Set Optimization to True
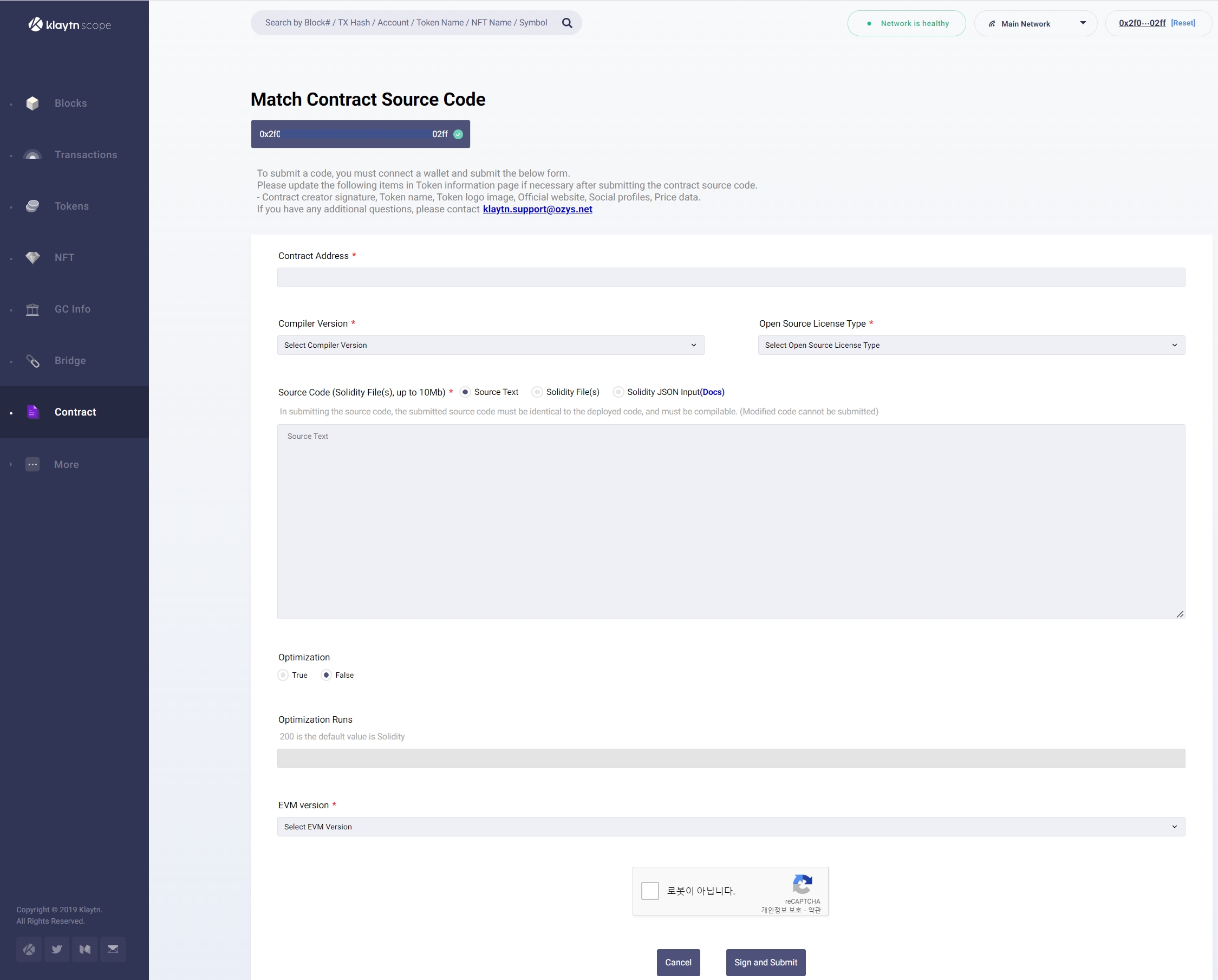 (x=283, y=675)
